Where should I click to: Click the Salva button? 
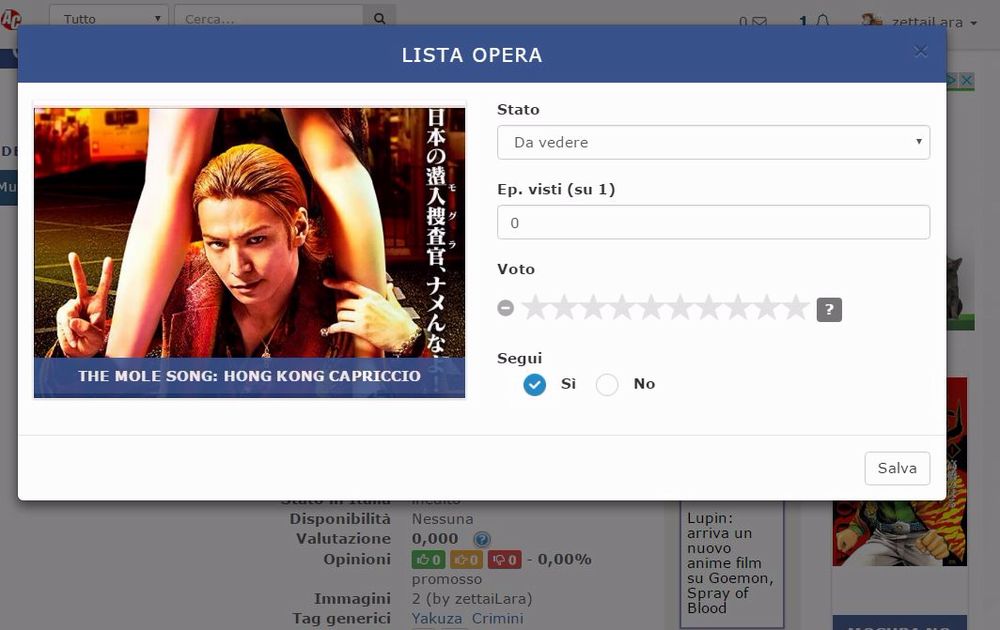(x=897, y=469)
